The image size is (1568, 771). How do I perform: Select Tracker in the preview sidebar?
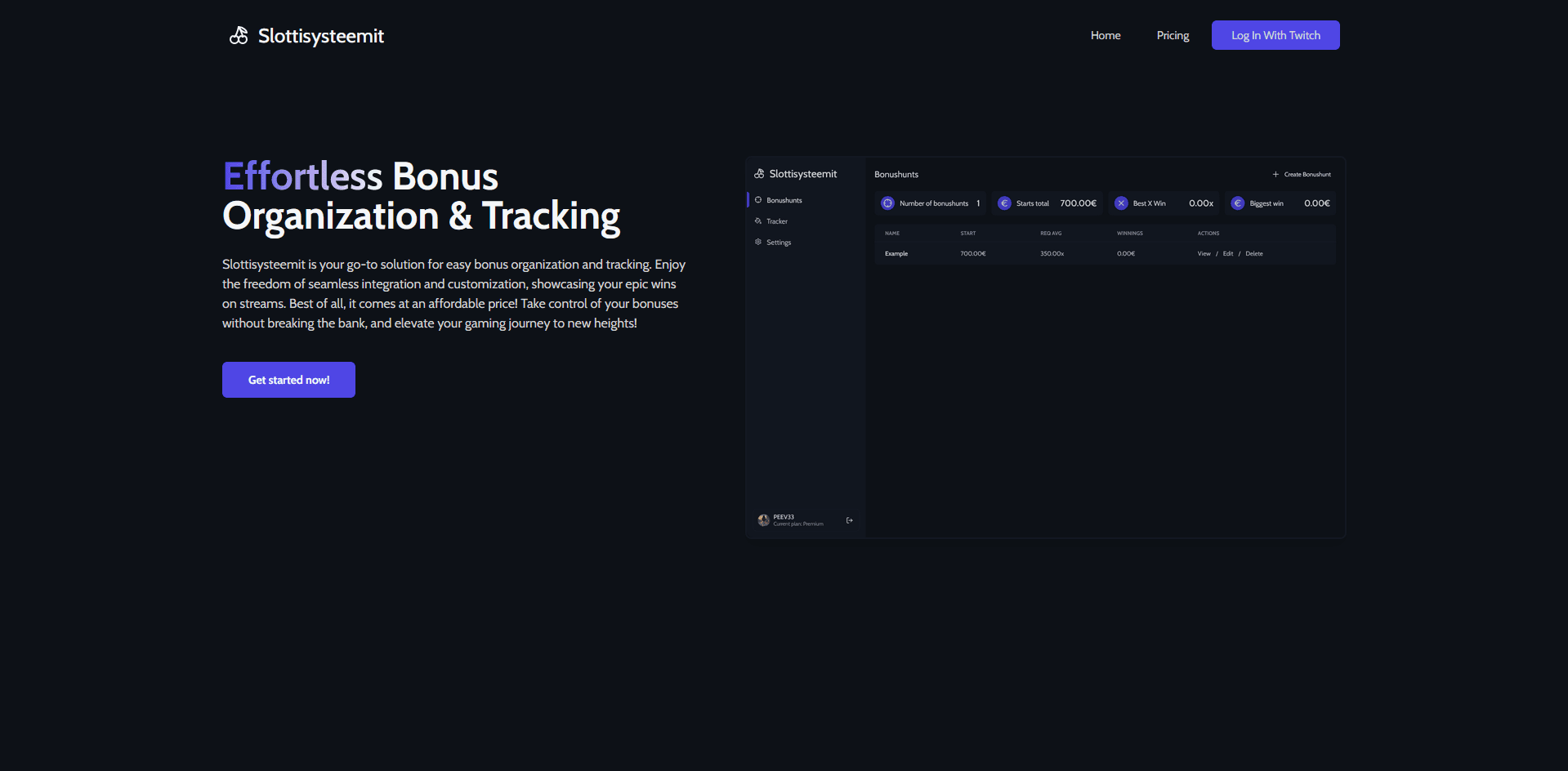tap(777, 221)
